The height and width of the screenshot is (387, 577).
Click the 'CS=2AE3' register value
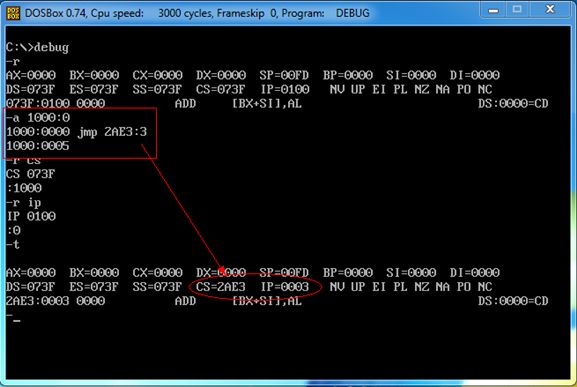(x=220, y=287)
